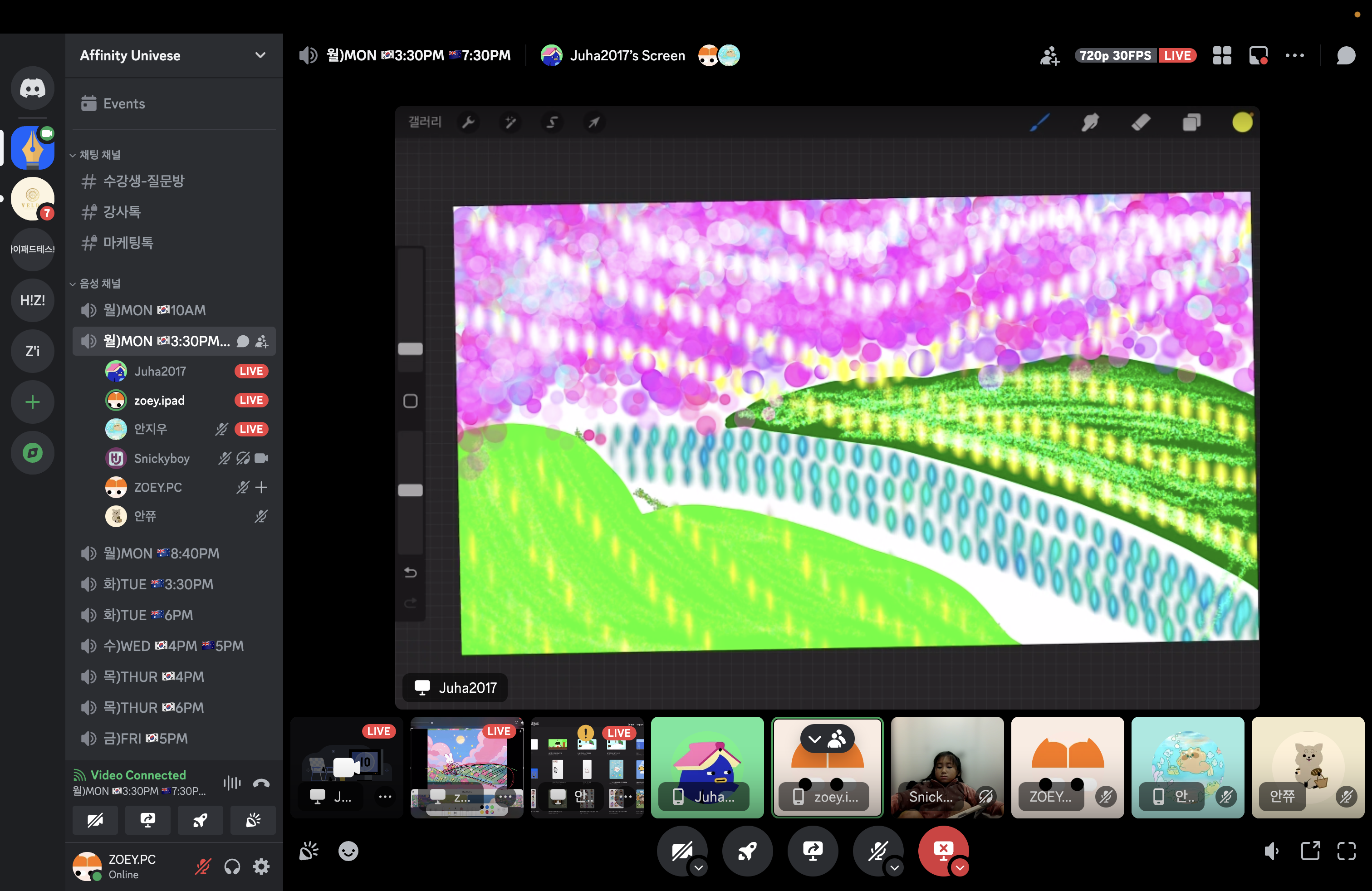Open more options ellipsis in call header
1372x891 pixels.
coord(1295,56)
